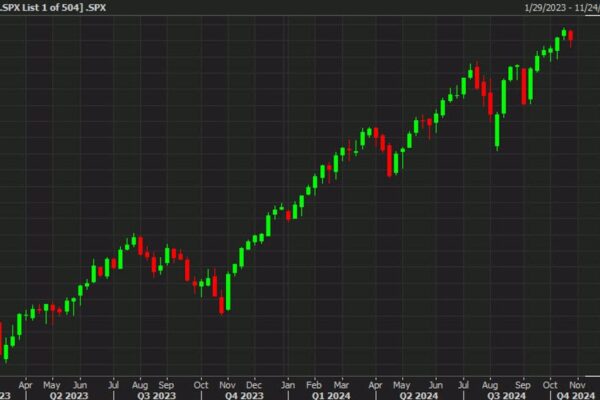The image size is (600, 400).
Task: Click the Apr label above Q2 2024
Action: [375, 385]
